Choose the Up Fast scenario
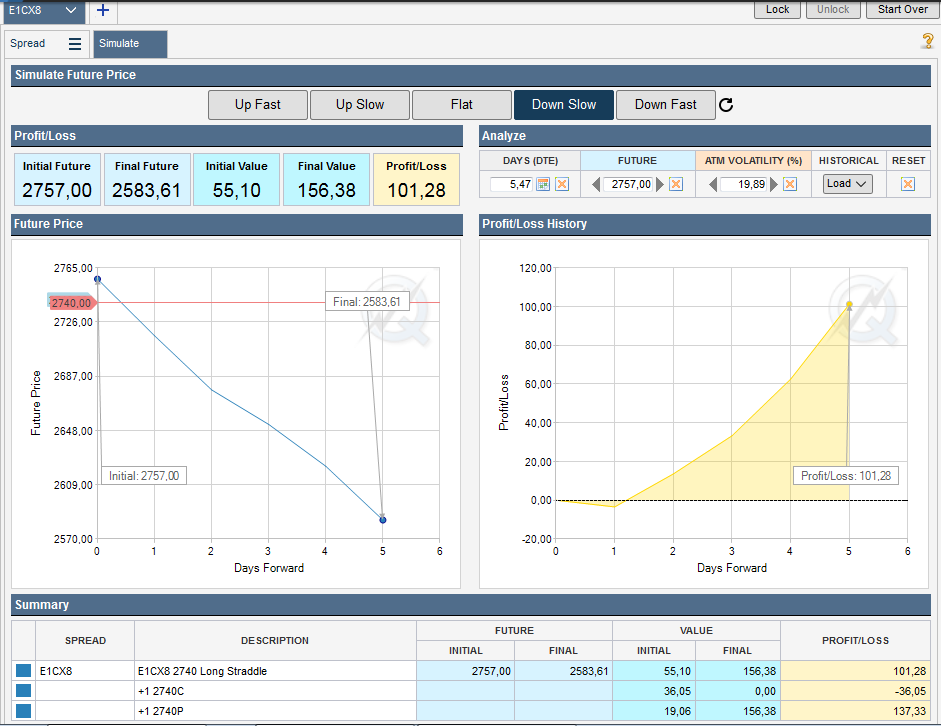This screenshot has height=726, width=941. pyautogui.click(x=257, y=105)
